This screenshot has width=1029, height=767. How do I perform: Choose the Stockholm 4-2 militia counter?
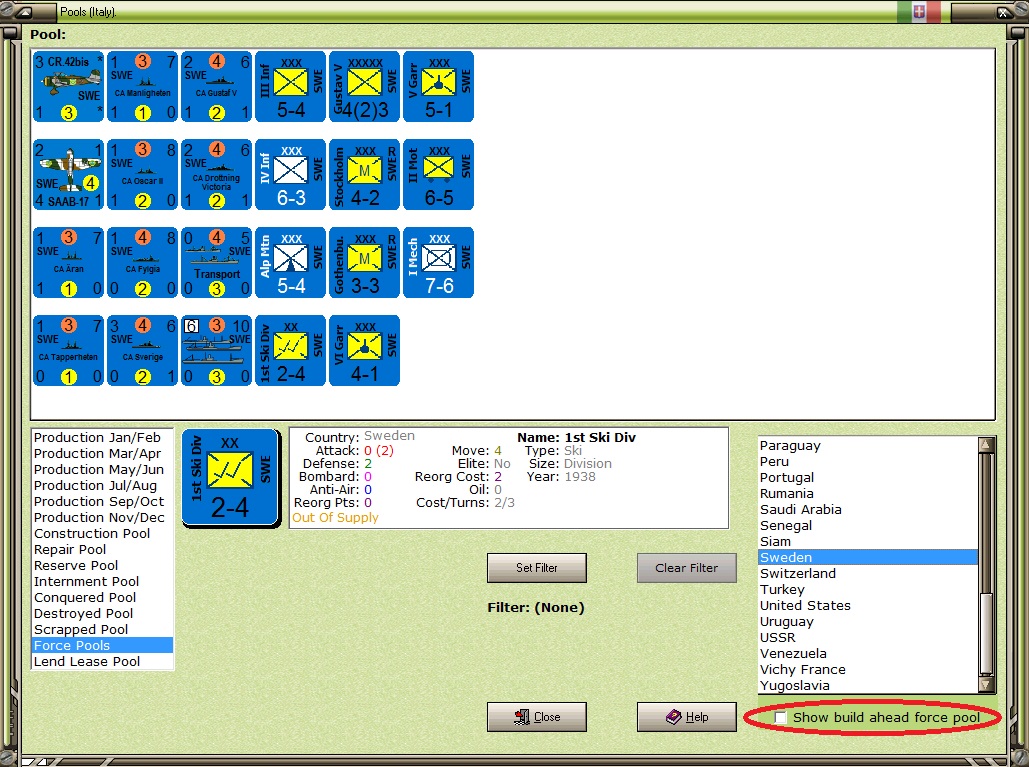tap(365, 175)
